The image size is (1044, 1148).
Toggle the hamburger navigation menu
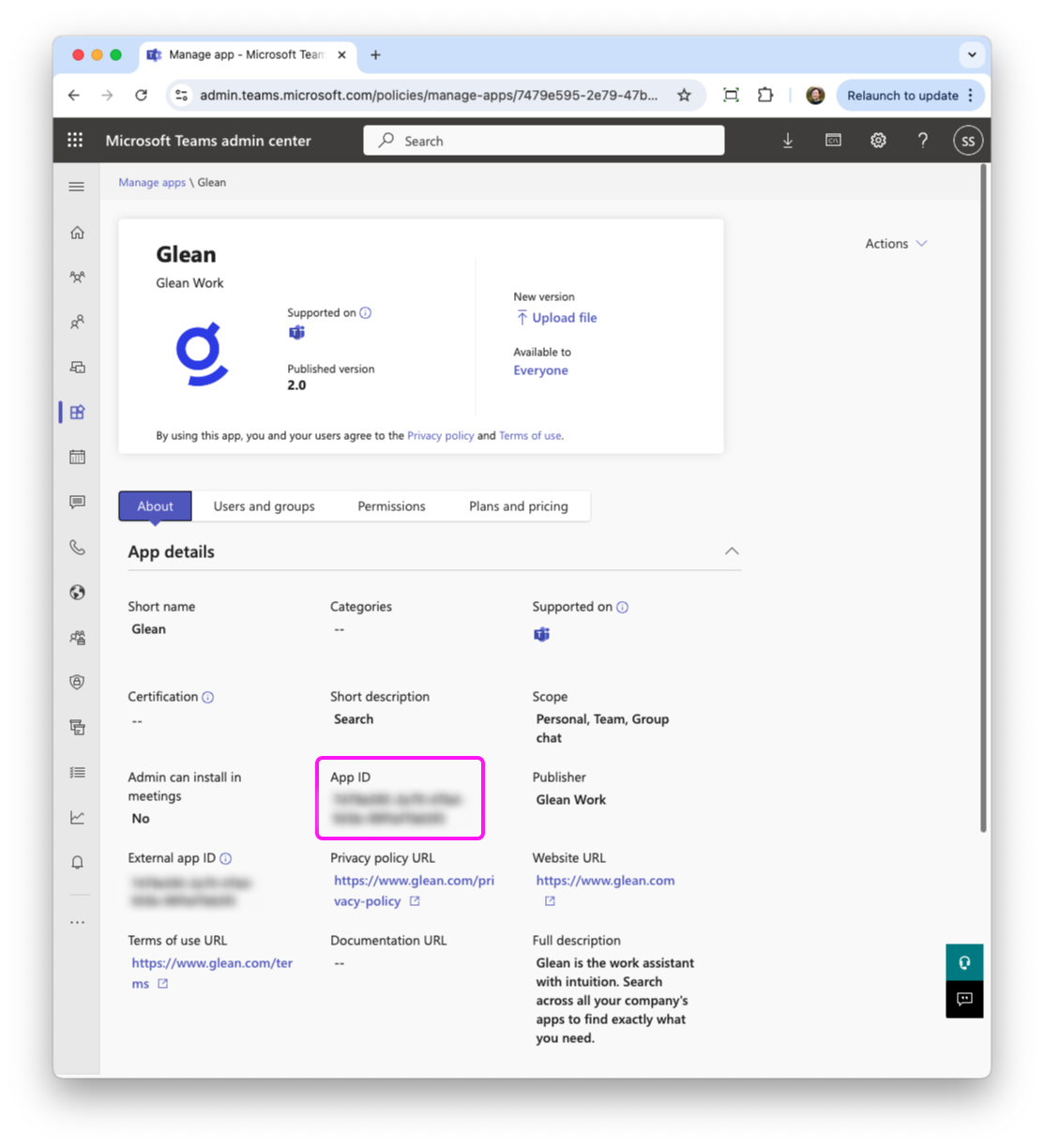coord(77,187)
